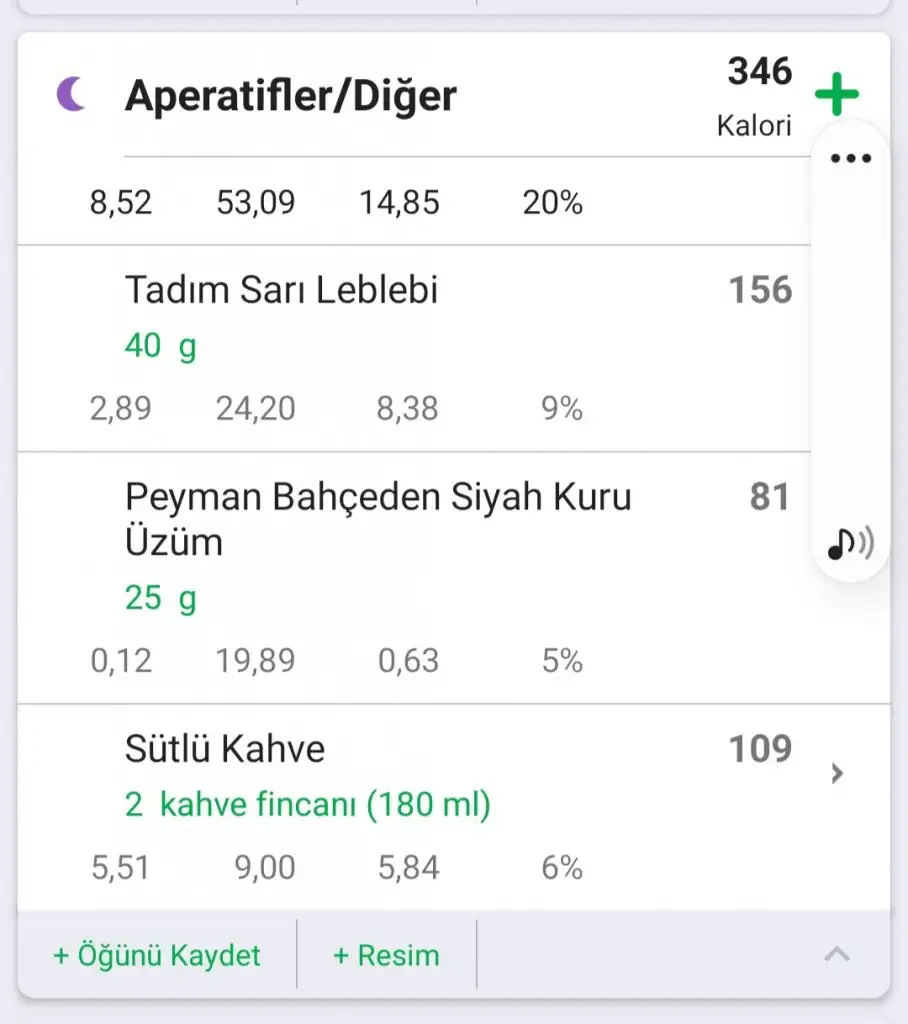908x1024 pixels.
Task: Tap the 346 Kalori meal total
Action: pyautogui.click(x=758, y=95)
